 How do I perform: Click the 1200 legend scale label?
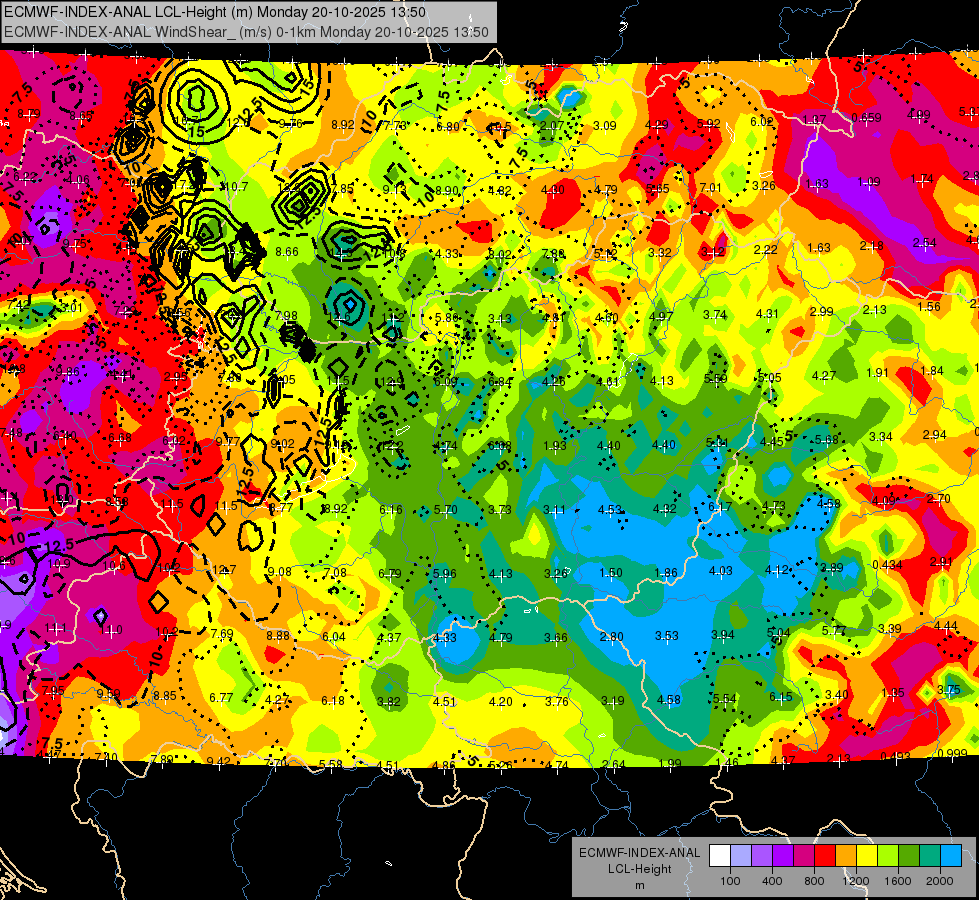point(856,881)
